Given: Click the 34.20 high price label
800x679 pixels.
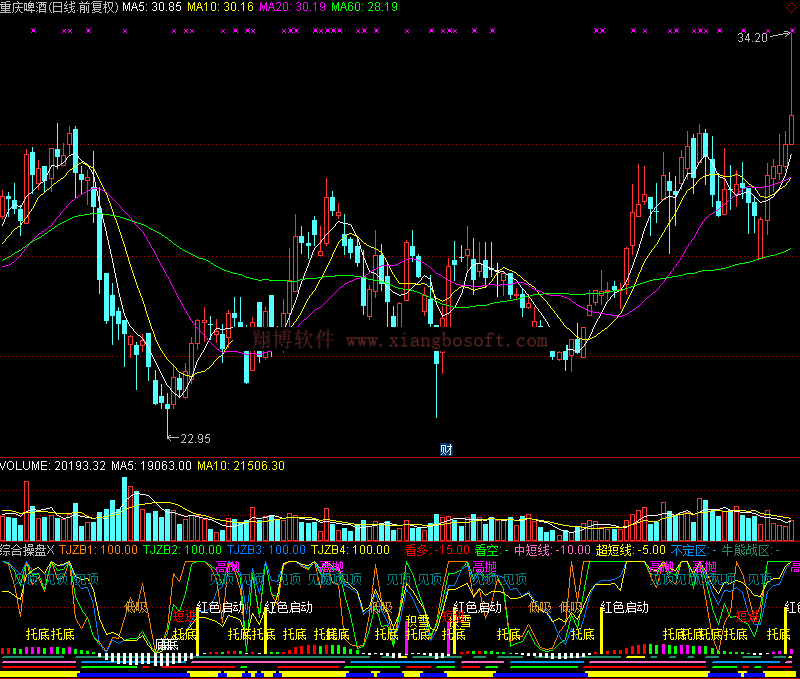Looking at the screenshot, I should [x=752, y=38].
